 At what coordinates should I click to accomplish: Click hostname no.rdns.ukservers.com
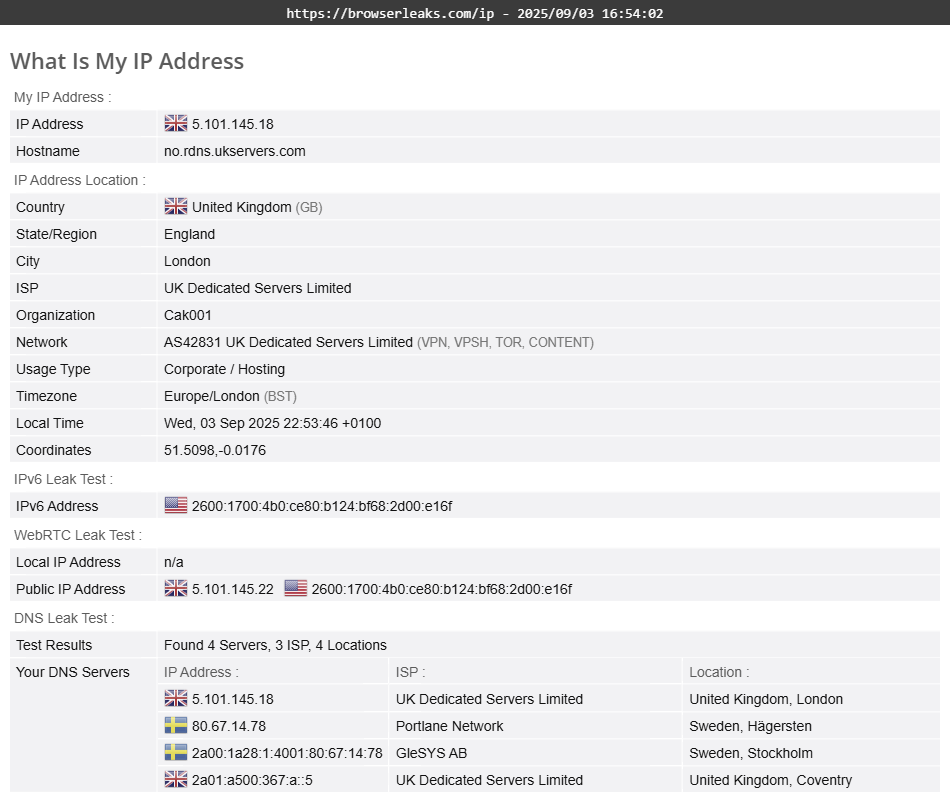(234, 151)
